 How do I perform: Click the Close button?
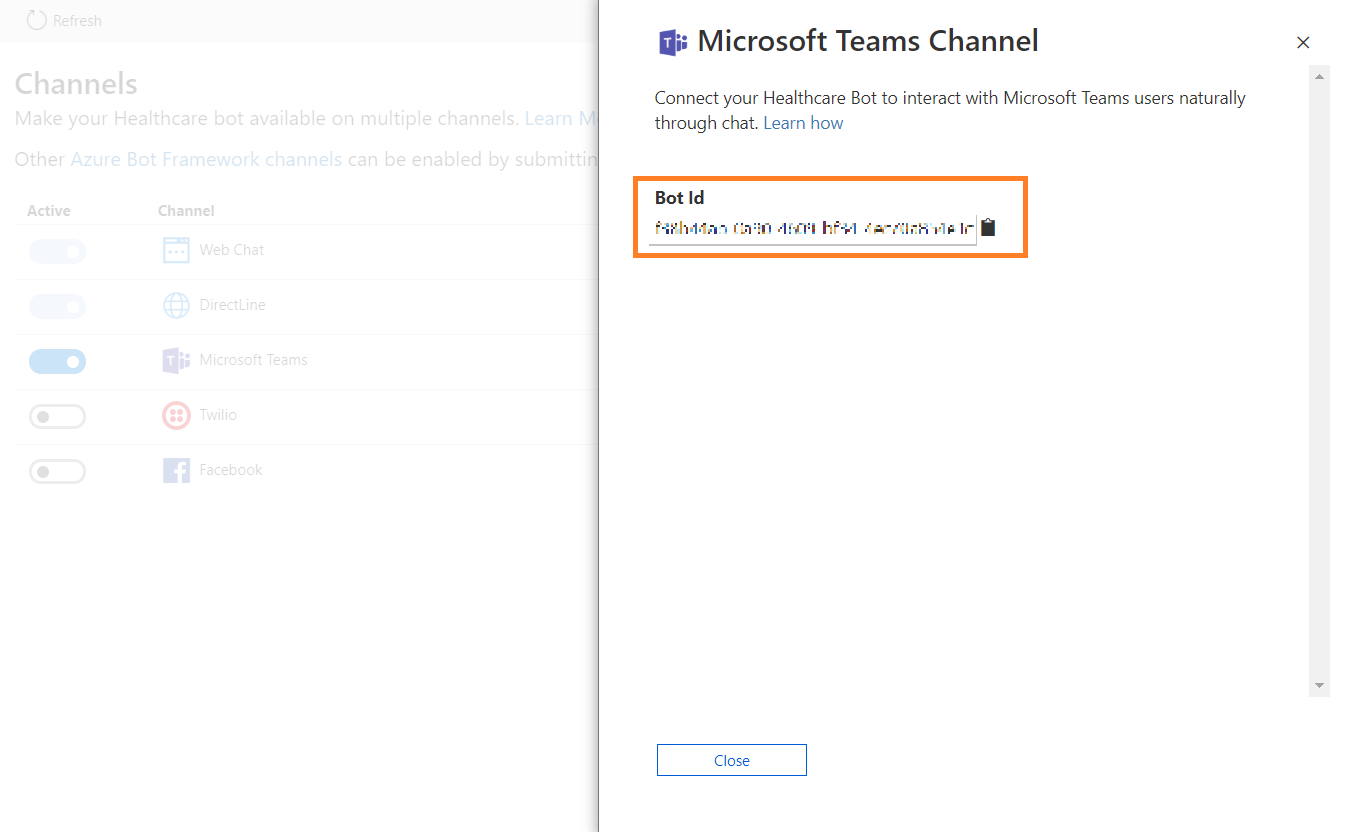click(732, 760)
